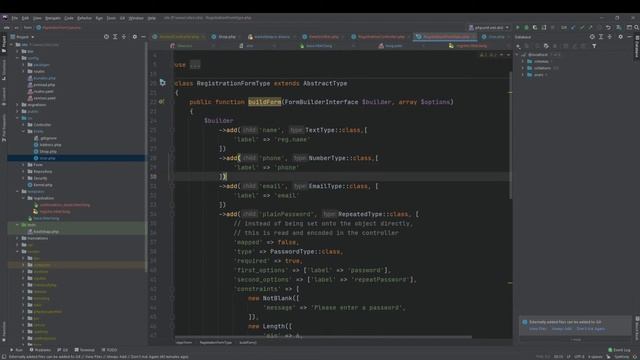Click RegistrationFormType breadcrumb at editor bottom
The image size is (640, 360).
(x=216, y=342)
